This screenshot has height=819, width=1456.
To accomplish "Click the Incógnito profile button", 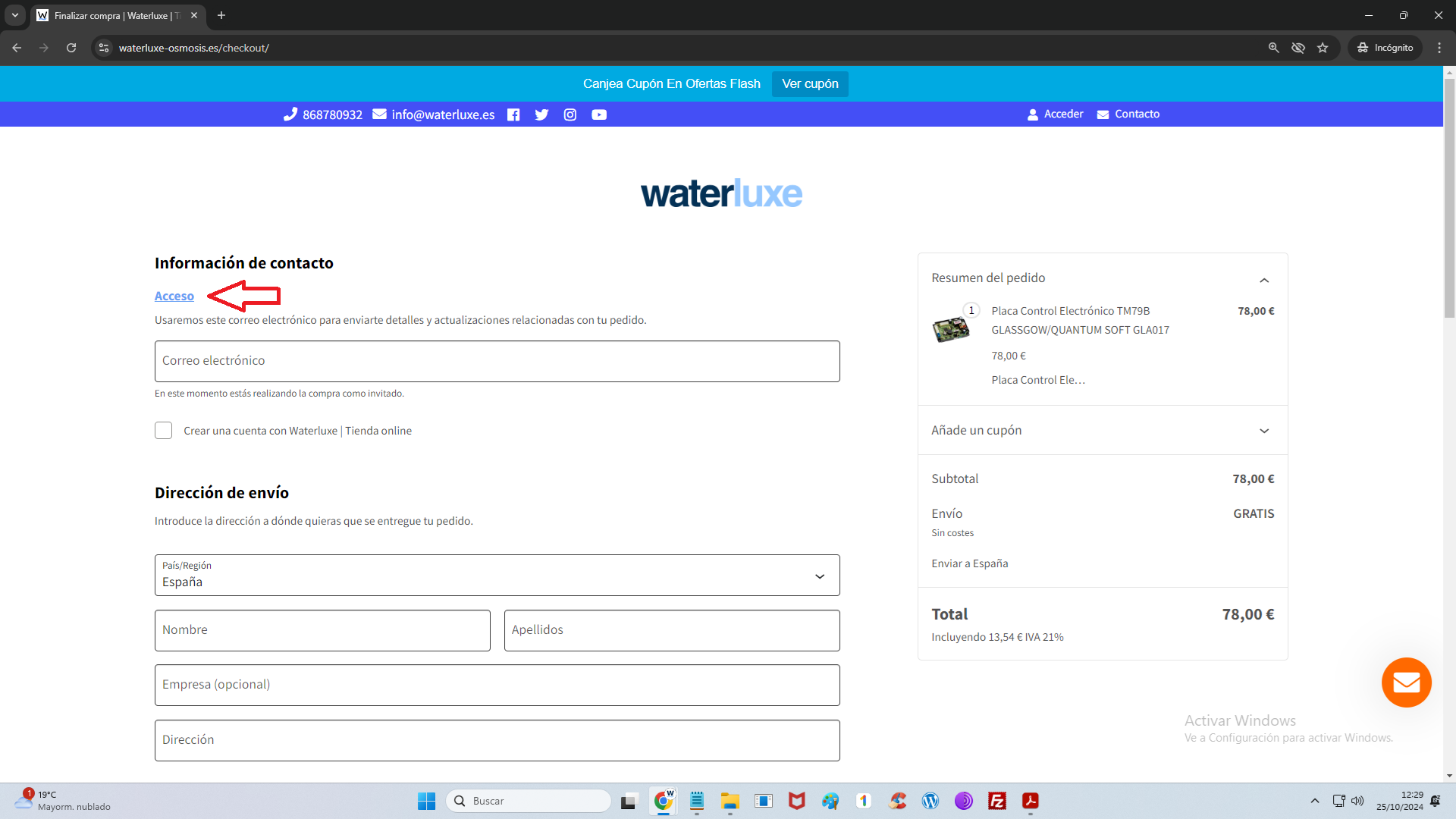I will (1385, 48).
